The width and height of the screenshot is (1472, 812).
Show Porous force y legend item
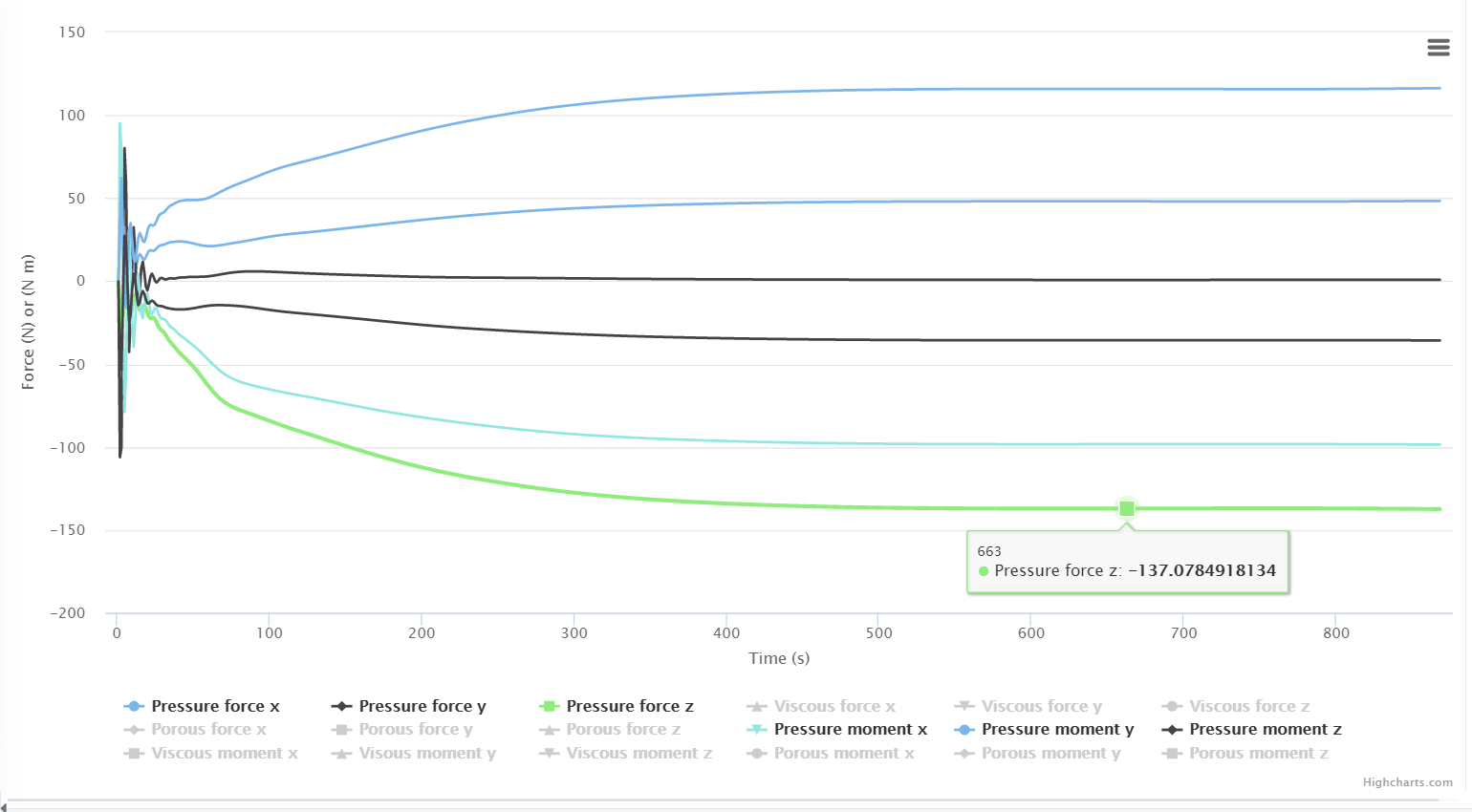pyautogui.click(x=415, y=730)
